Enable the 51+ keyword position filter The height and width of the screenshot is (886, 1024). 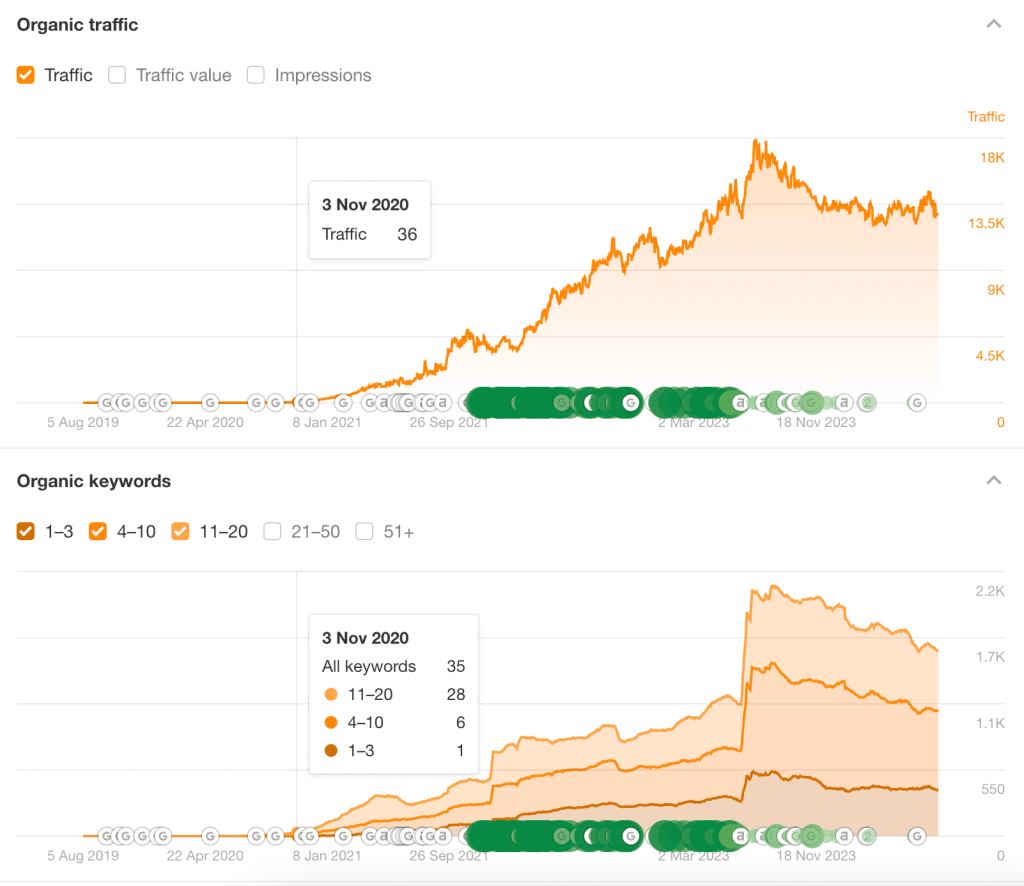click(x=364, y=531)
